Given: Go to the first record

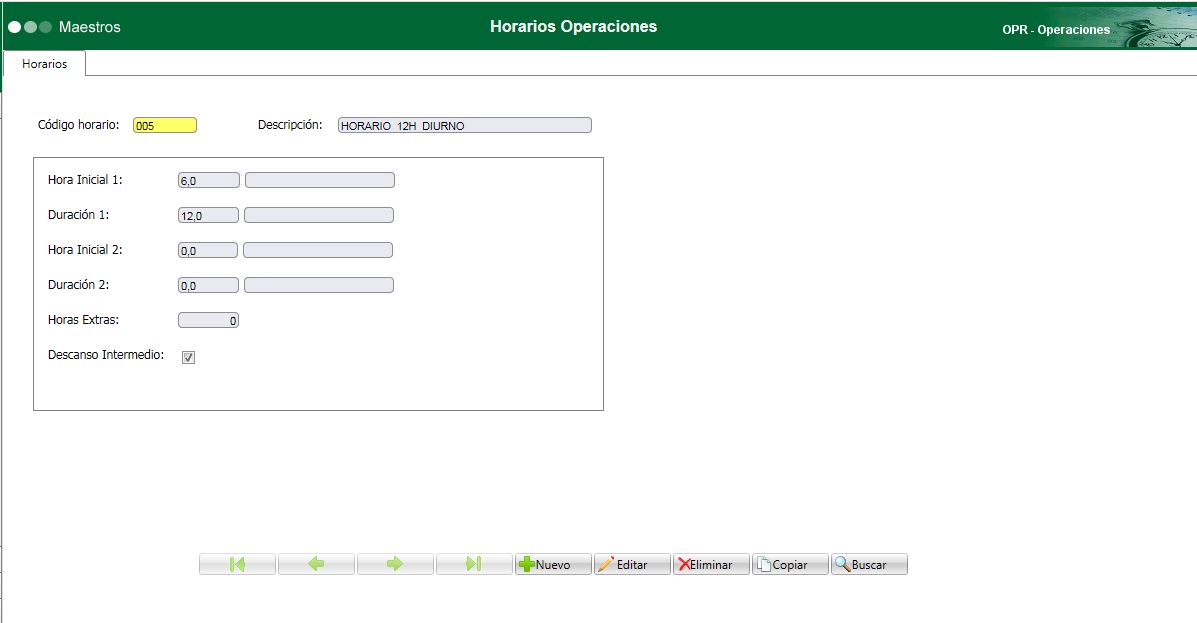Looking at the screenshot, I should [x=237, y=564].
